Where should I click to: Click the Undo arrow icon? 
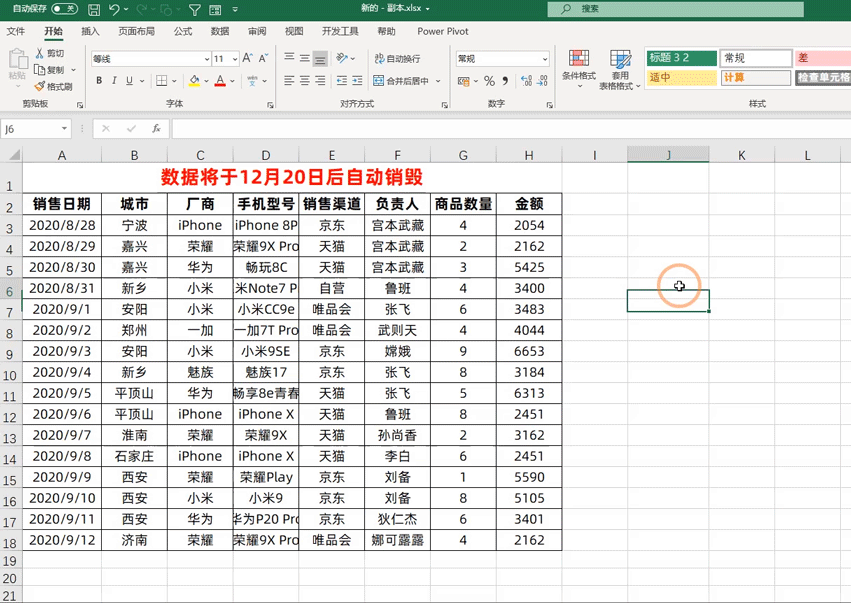(114, 9)
